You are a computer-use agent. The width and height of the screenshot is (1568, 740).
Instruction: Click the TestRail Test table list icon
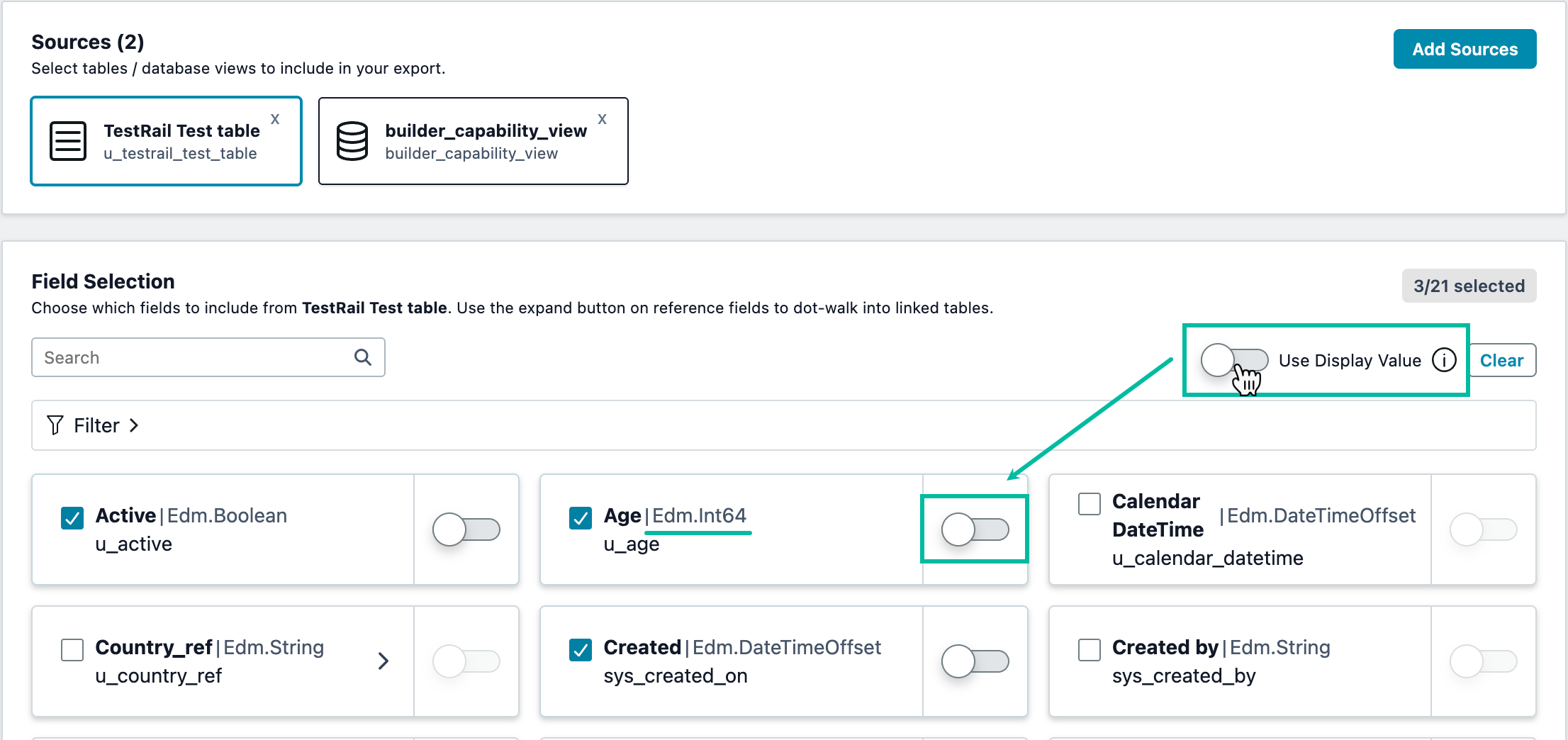(68, 141)
